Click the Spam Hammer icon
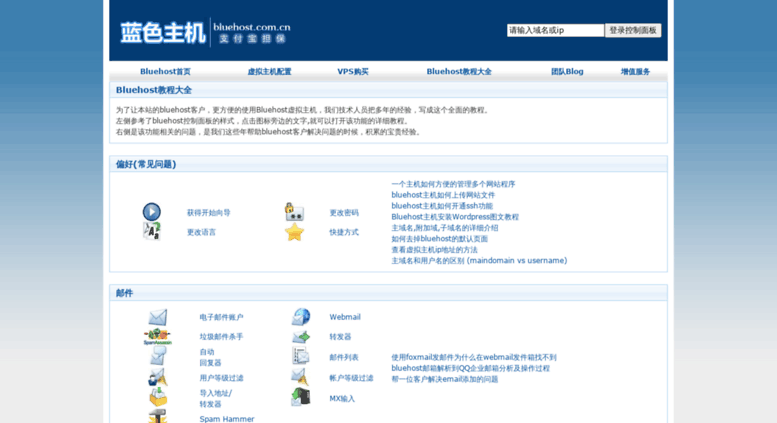Screen dimensions: 777x423 click(158, 417)
